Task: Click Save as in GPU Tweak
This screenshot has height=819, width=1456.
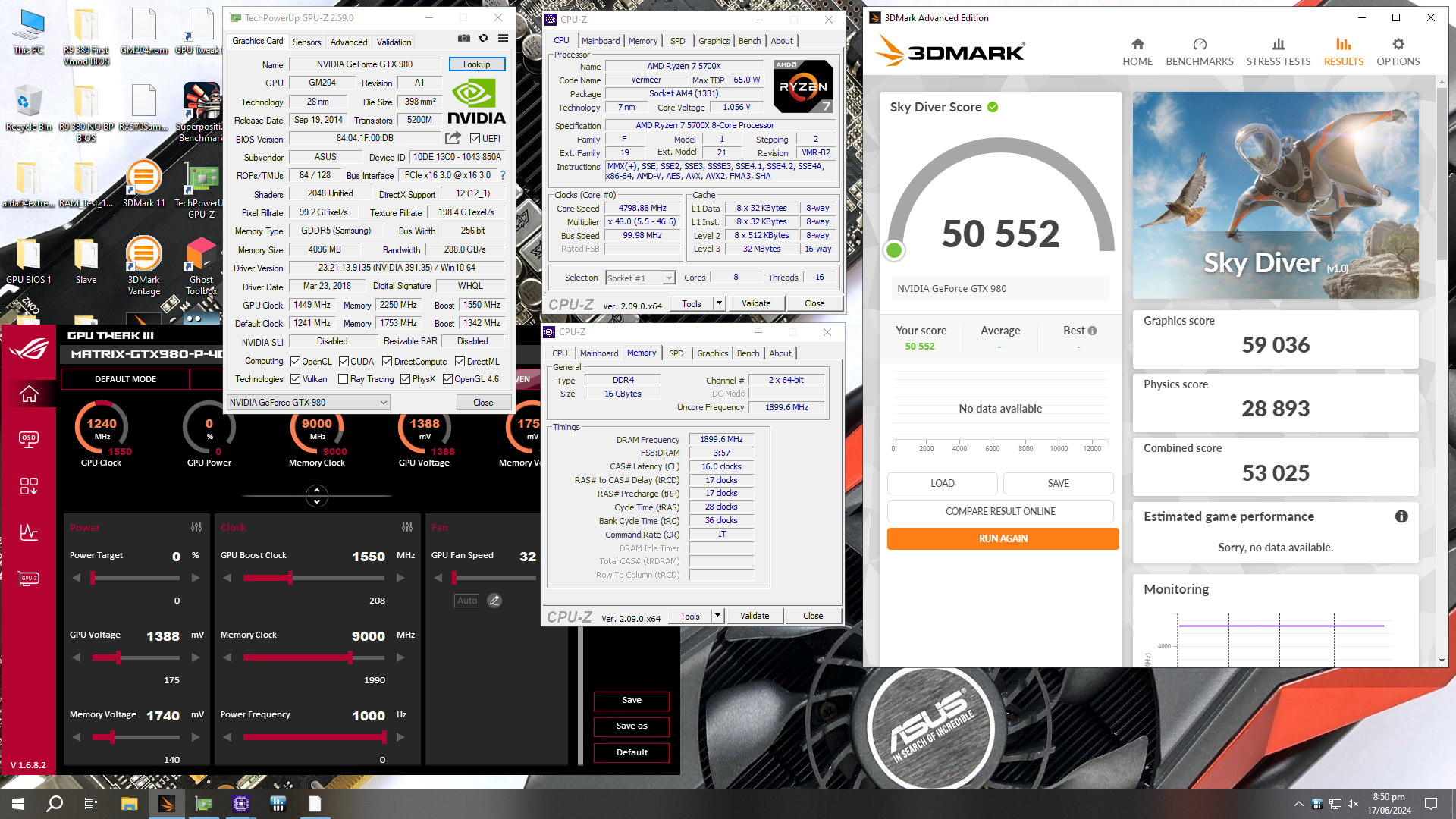Action: (x=632, y=726)
